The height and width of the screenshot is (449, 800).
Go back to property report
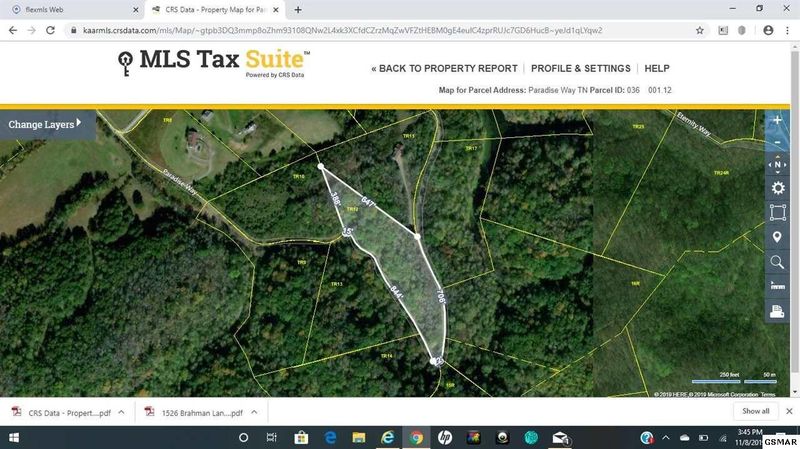(444, 68)
